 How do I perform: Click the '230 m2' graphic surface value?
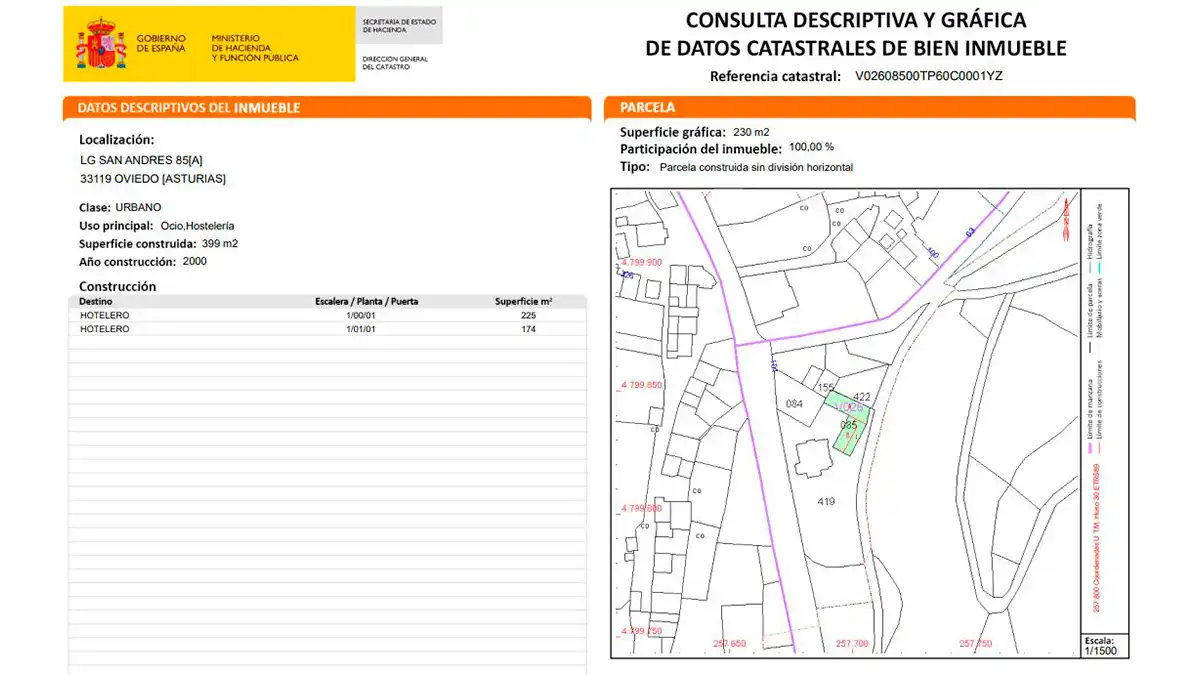tap(751, 132)
